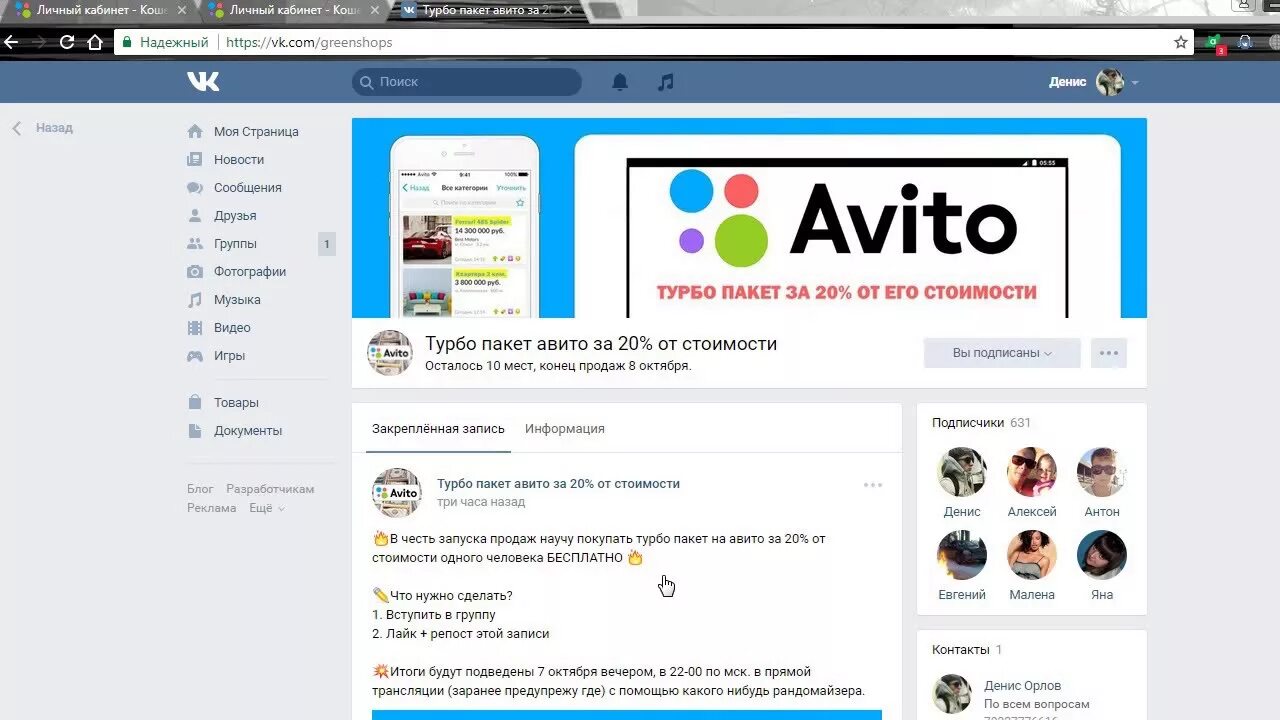Open Друзья in sidebar

pyautogui.click(x=235, y=215)
